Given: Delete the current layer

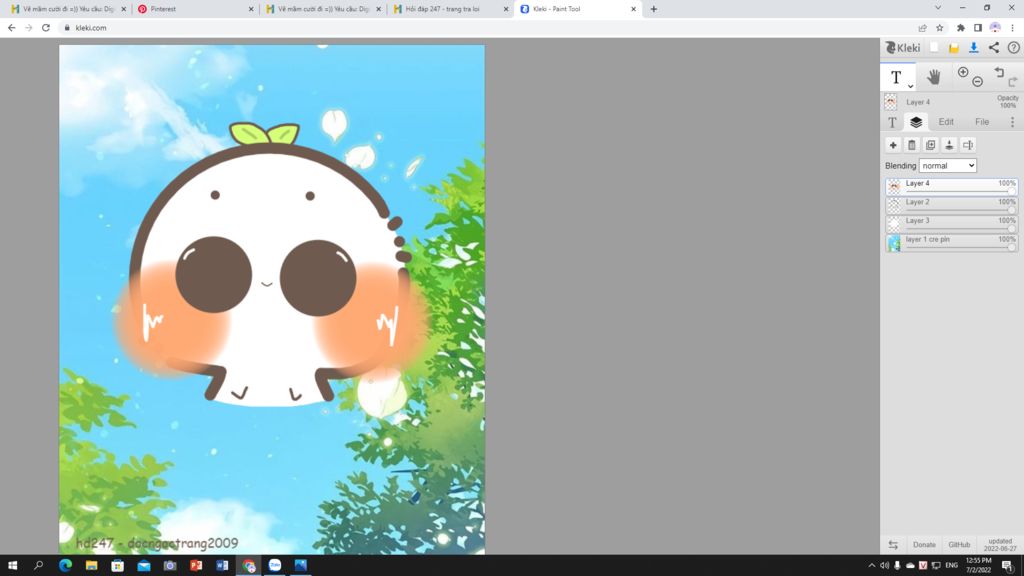Looking at the screenshot, I should click(912, 145).
